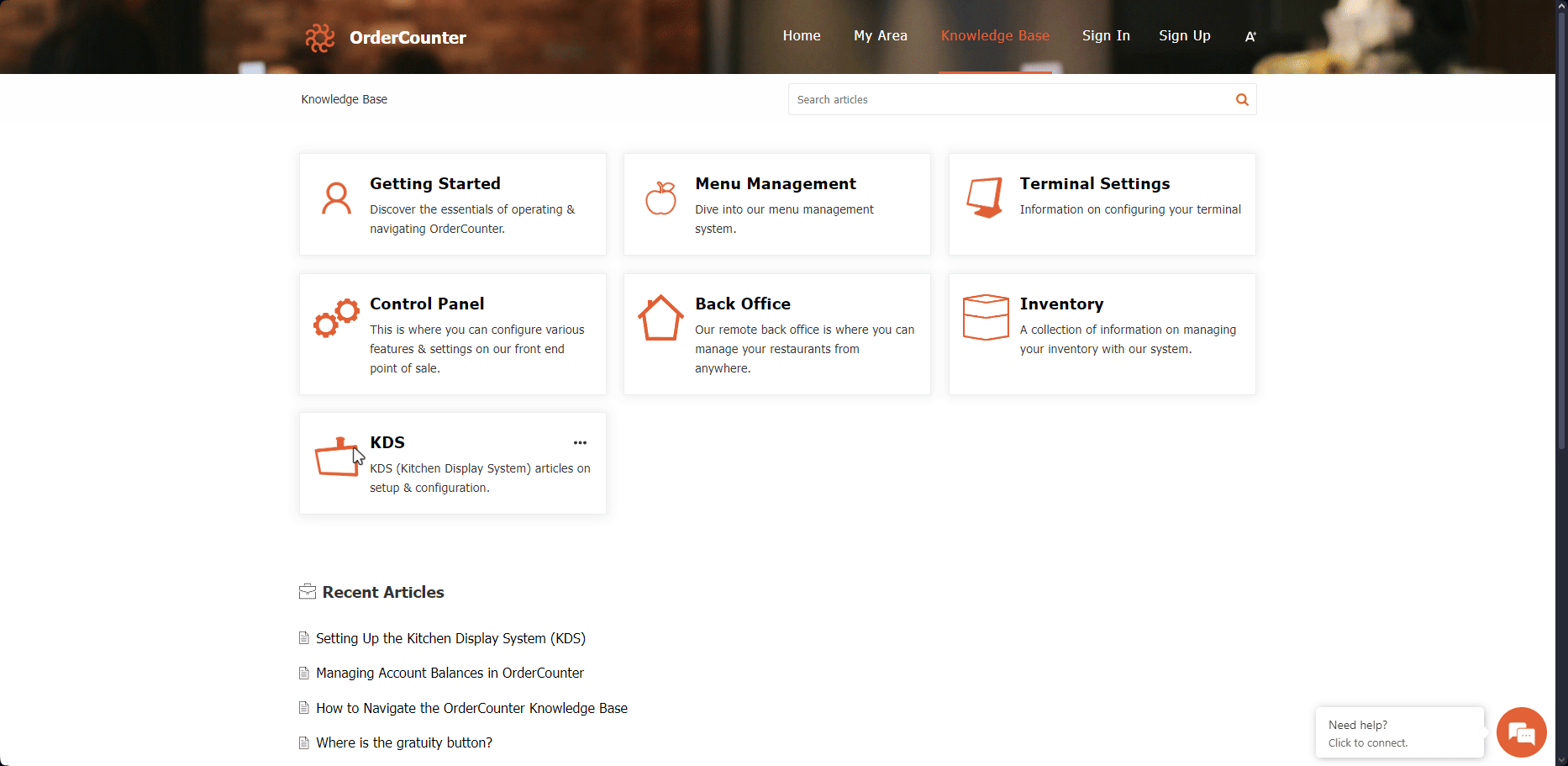The width and height of the screenshot is (1568, 766).
Task: Click the Menu Management description text
Action: pos(784,219)
